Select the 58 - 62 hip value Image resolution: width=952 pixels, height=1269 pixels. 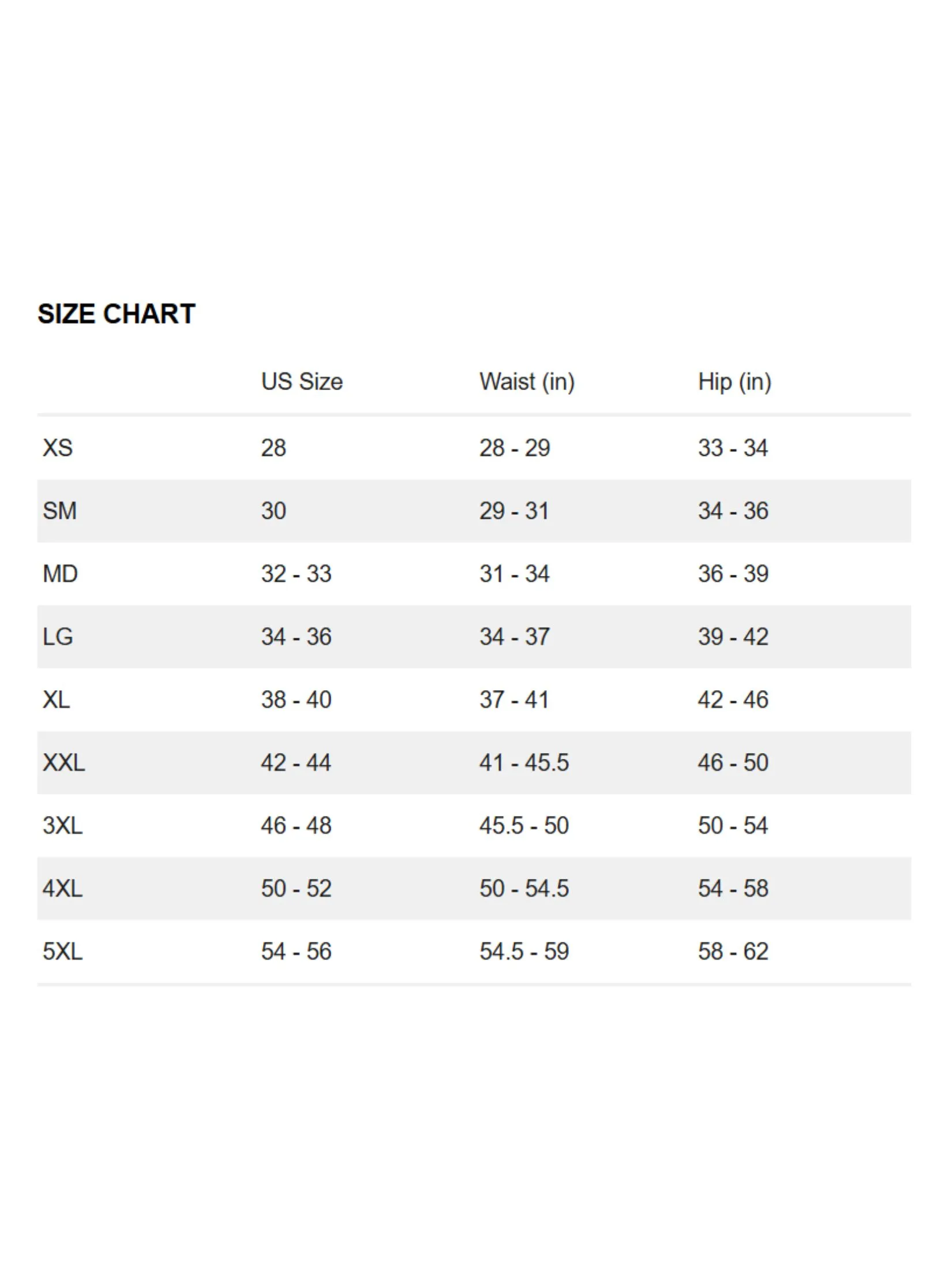[x=733, y=951]
